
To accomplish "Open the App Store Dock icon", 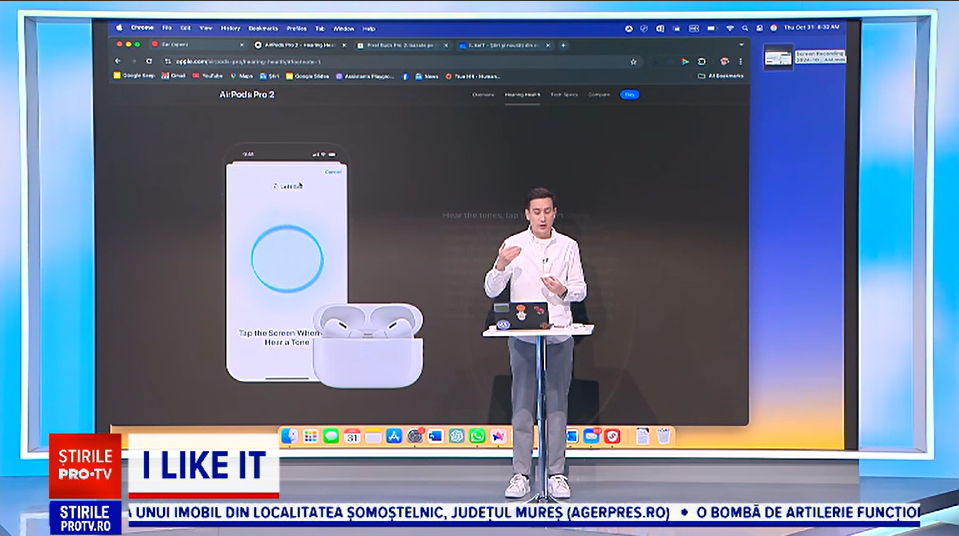I will [x=394, y=436].
